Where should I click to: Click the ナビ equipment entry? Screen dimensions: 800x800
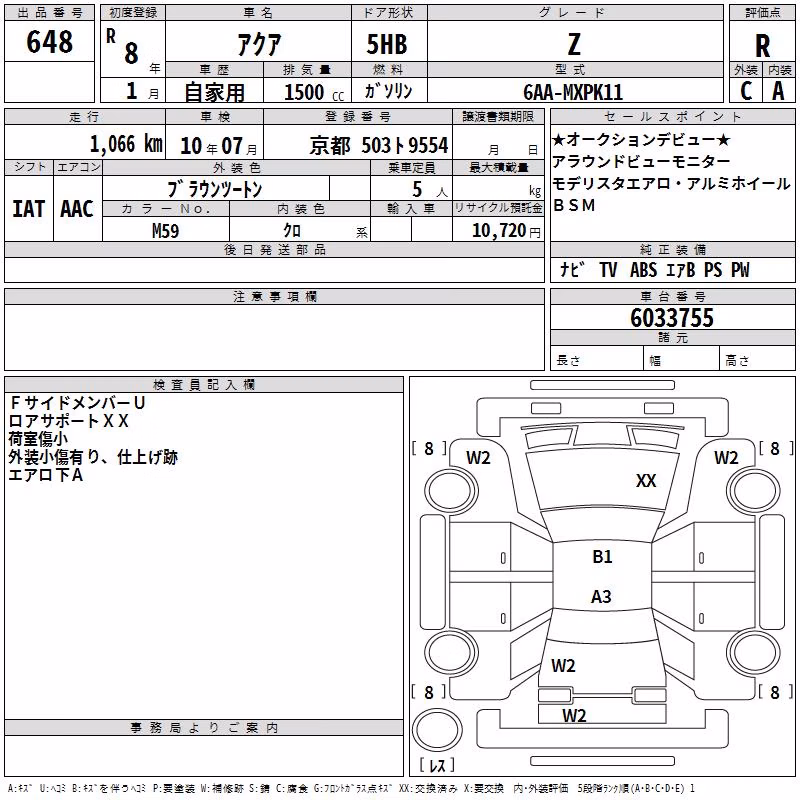(572, 269)
